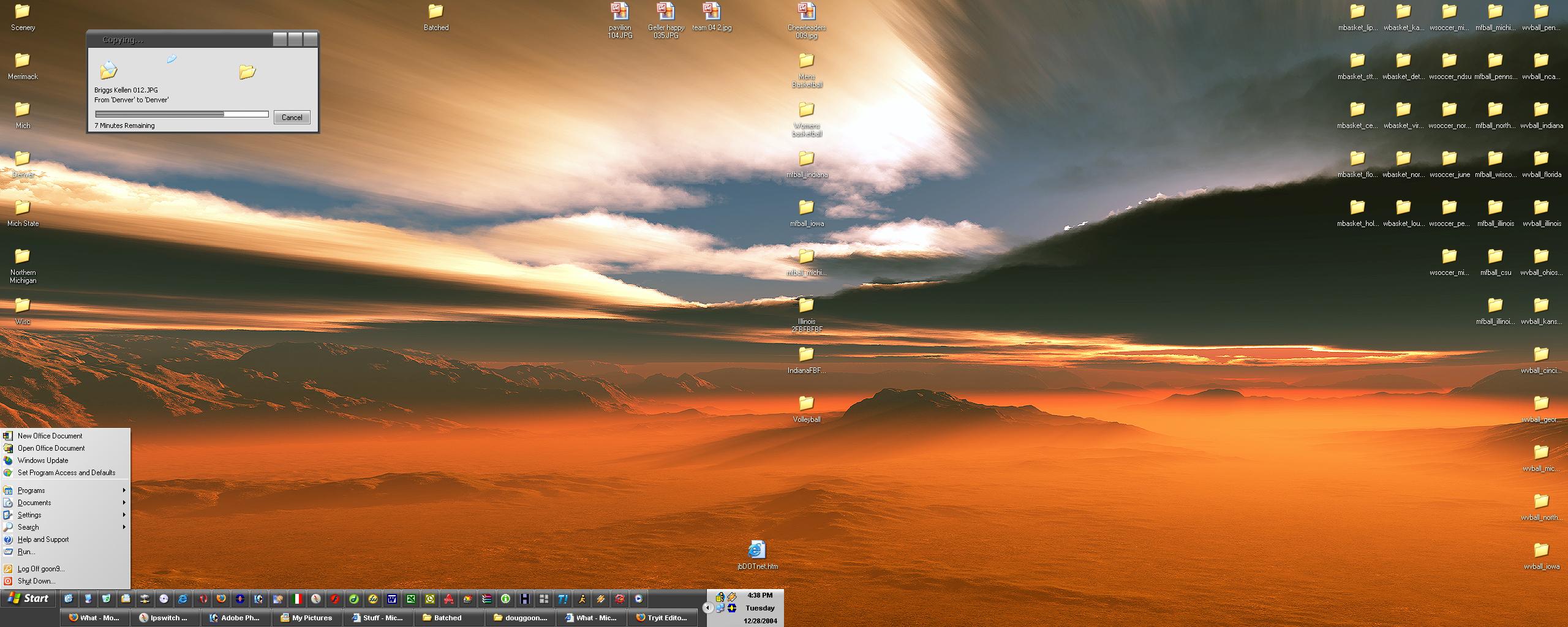Open Help and Support

[43, 539]
